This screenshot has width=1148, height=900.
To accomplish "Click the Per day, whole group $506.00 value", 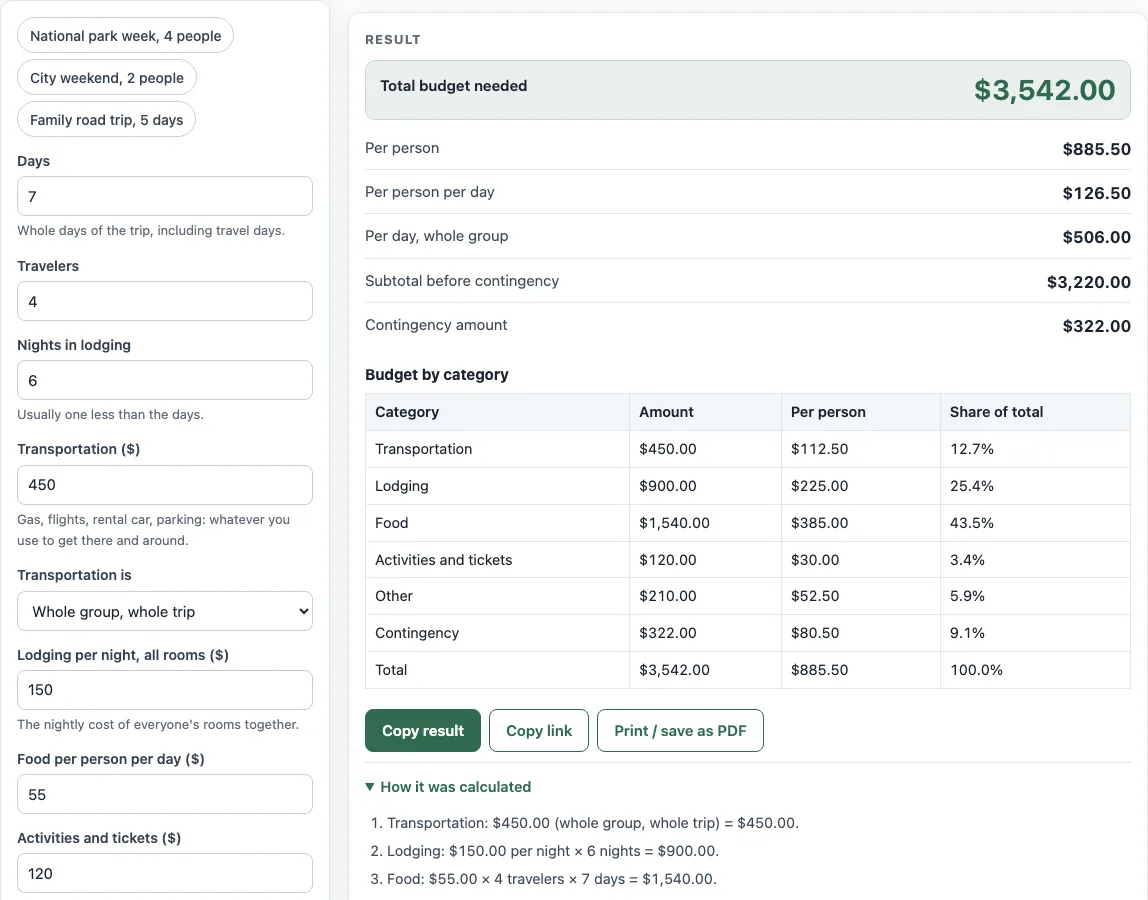I will [1096, 237].
